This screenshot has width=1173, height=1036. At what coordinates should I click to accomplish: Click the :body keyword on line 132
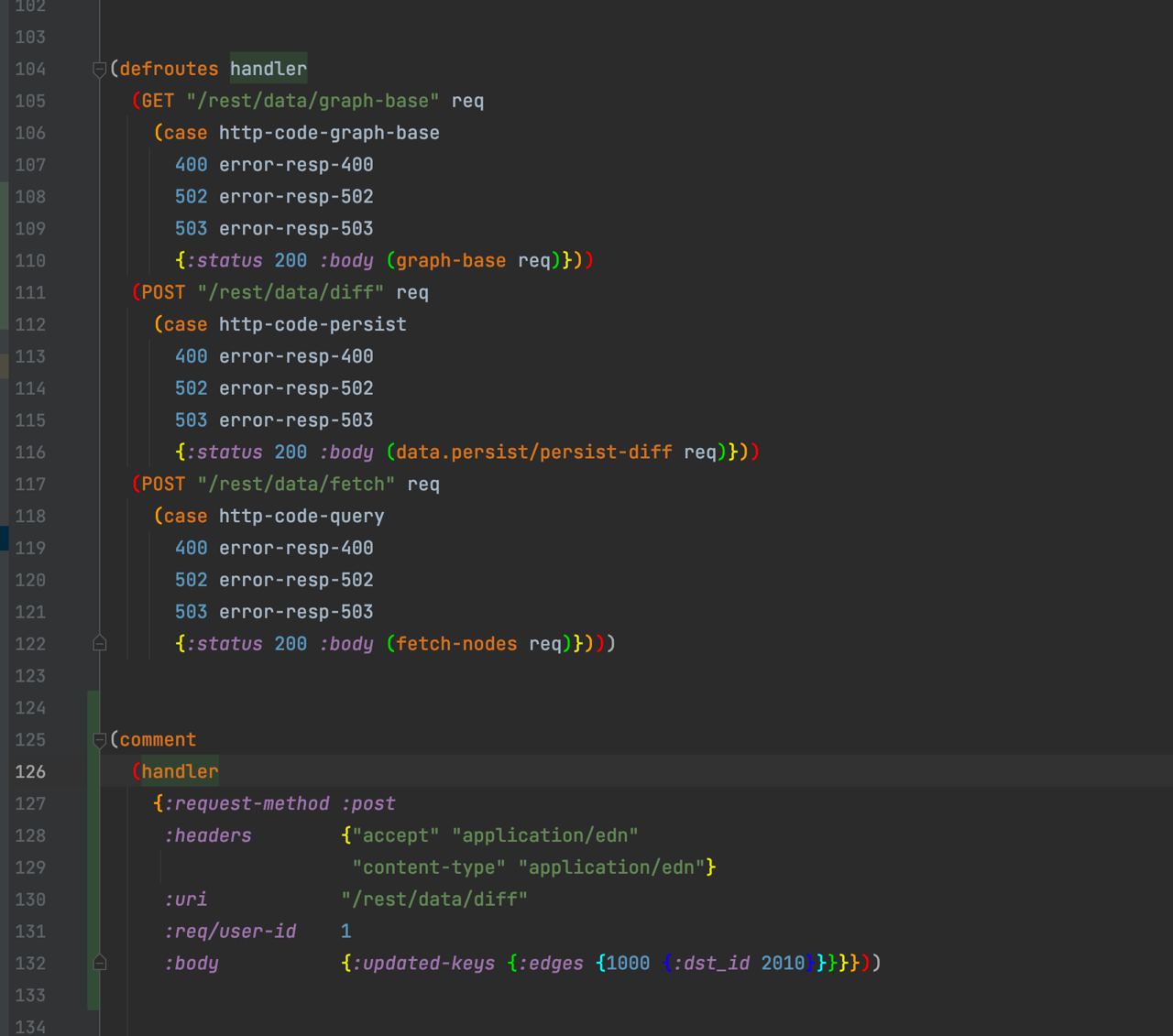click(192, 964)
